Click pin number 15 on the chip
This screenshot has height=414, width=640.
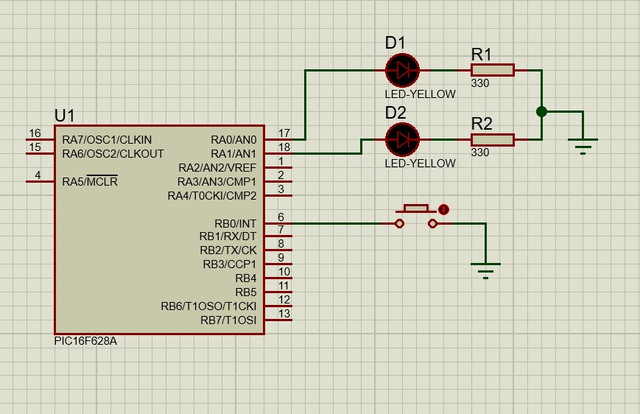pos(35,147)
